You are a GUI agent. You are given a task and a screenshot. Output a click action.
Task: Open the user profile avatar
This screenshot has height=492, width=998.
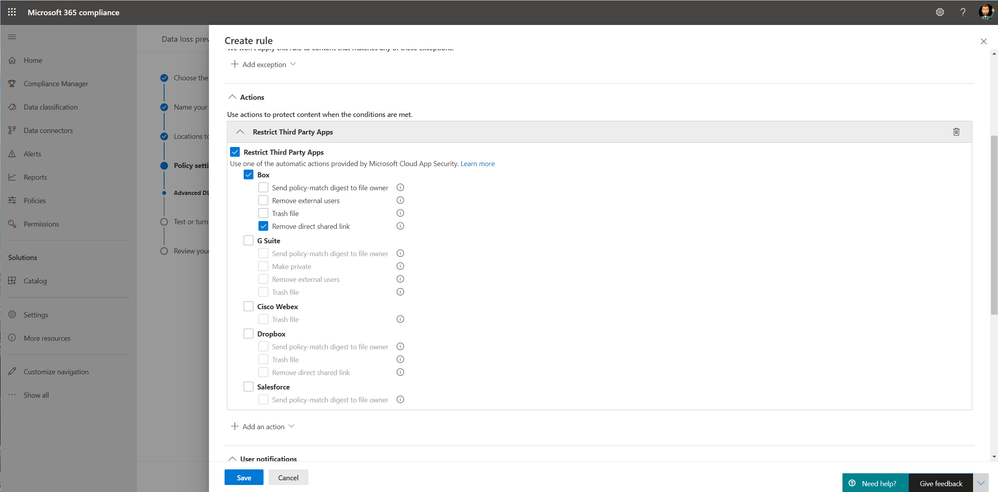986,12
